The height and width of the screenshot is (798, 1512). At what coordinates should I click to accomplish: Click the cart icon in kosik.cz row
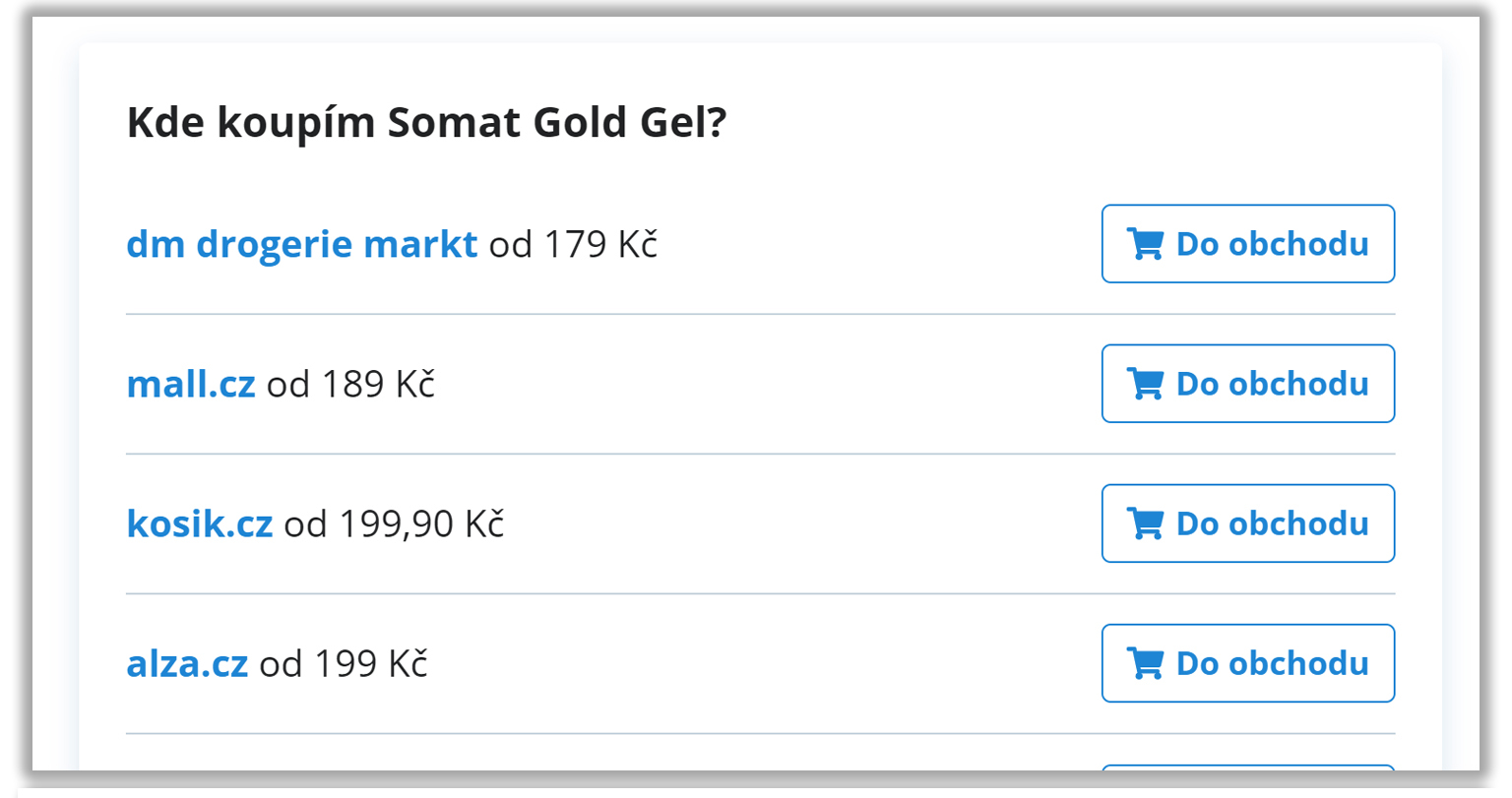pos(1145,523)
